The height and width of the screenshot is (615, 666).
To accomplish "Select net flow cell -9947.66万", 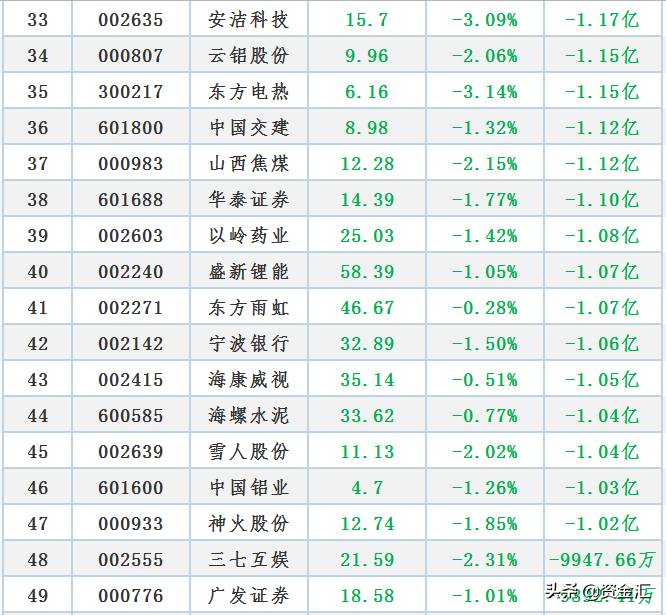I will (602, 560).
